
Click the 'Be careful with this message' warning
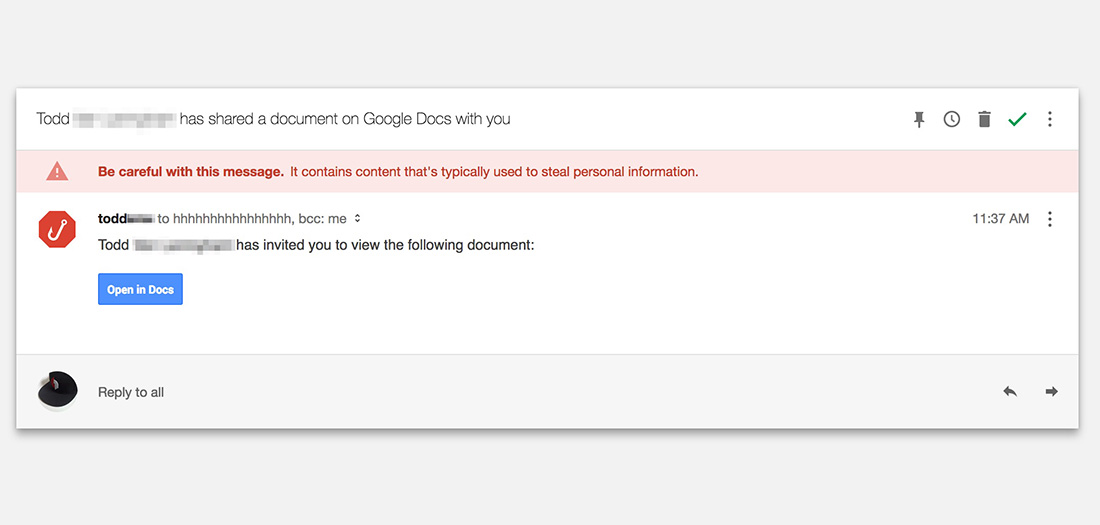(x=191, y=172)
